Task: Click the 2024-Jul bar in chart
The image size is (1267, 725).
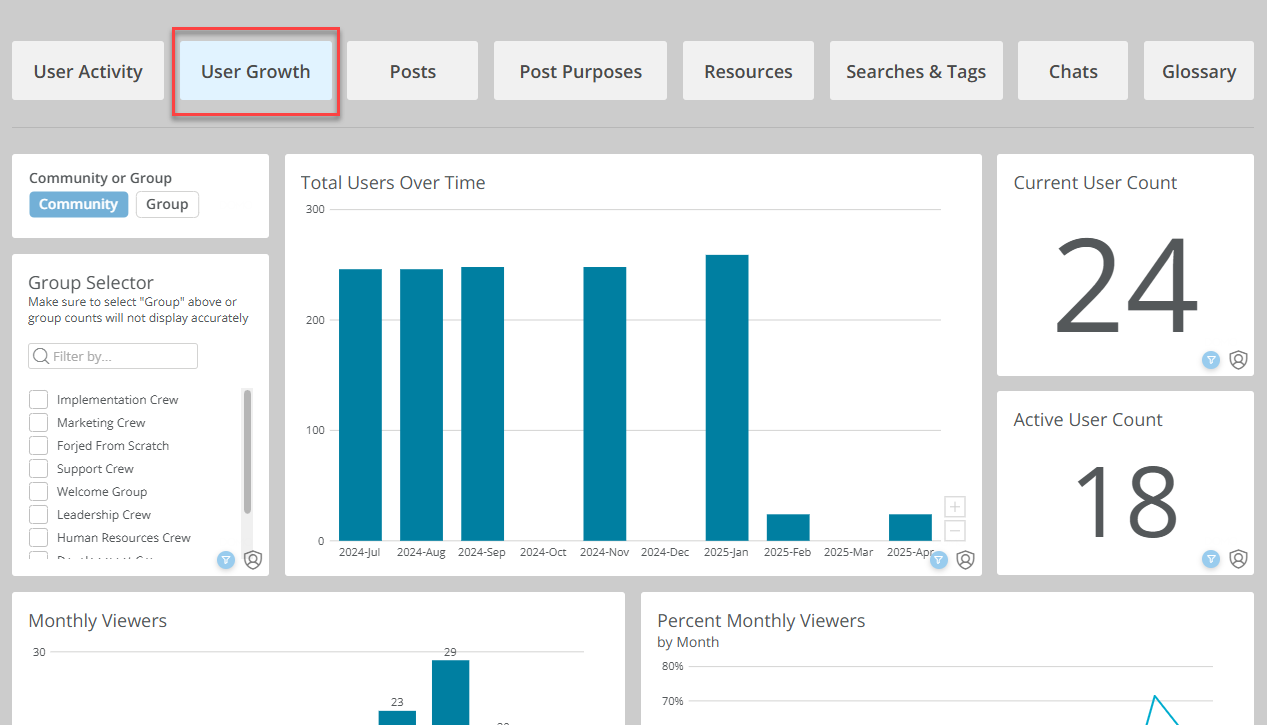Action: point(360,405)
